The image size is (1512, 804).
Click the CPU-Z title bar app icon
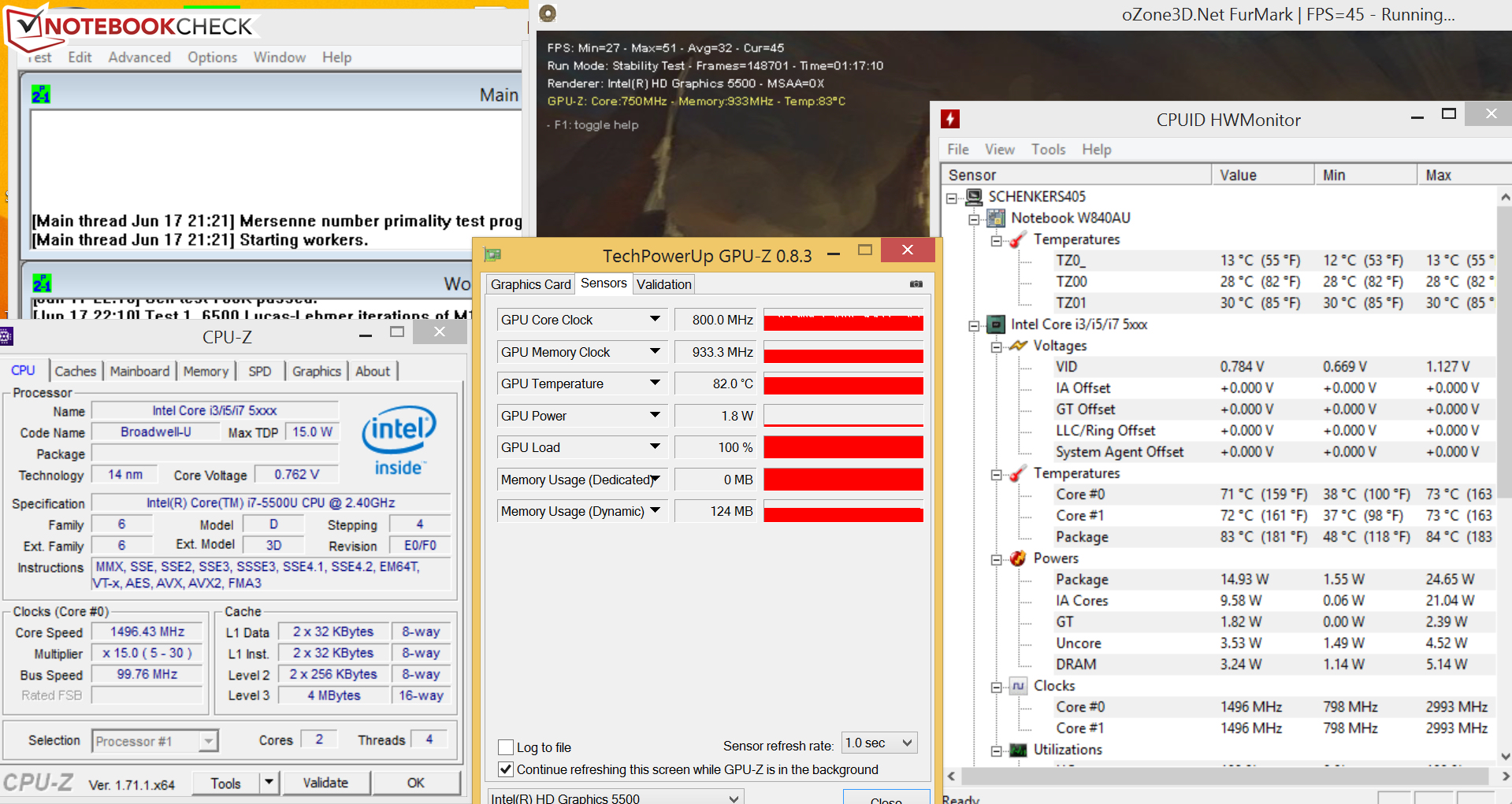pos(6,337)
